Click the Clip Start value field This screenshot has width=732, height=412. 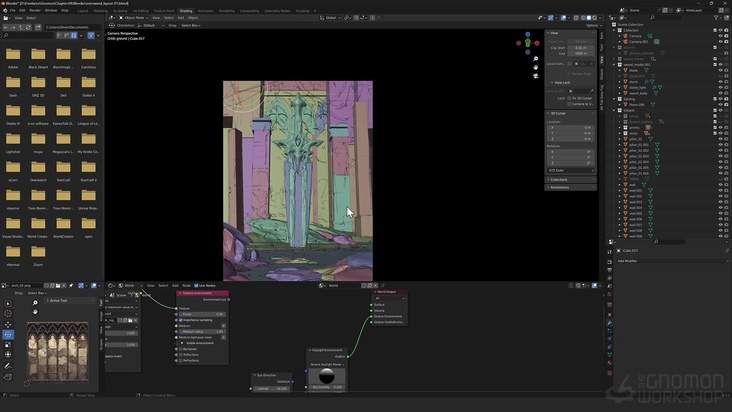[581, 48]
